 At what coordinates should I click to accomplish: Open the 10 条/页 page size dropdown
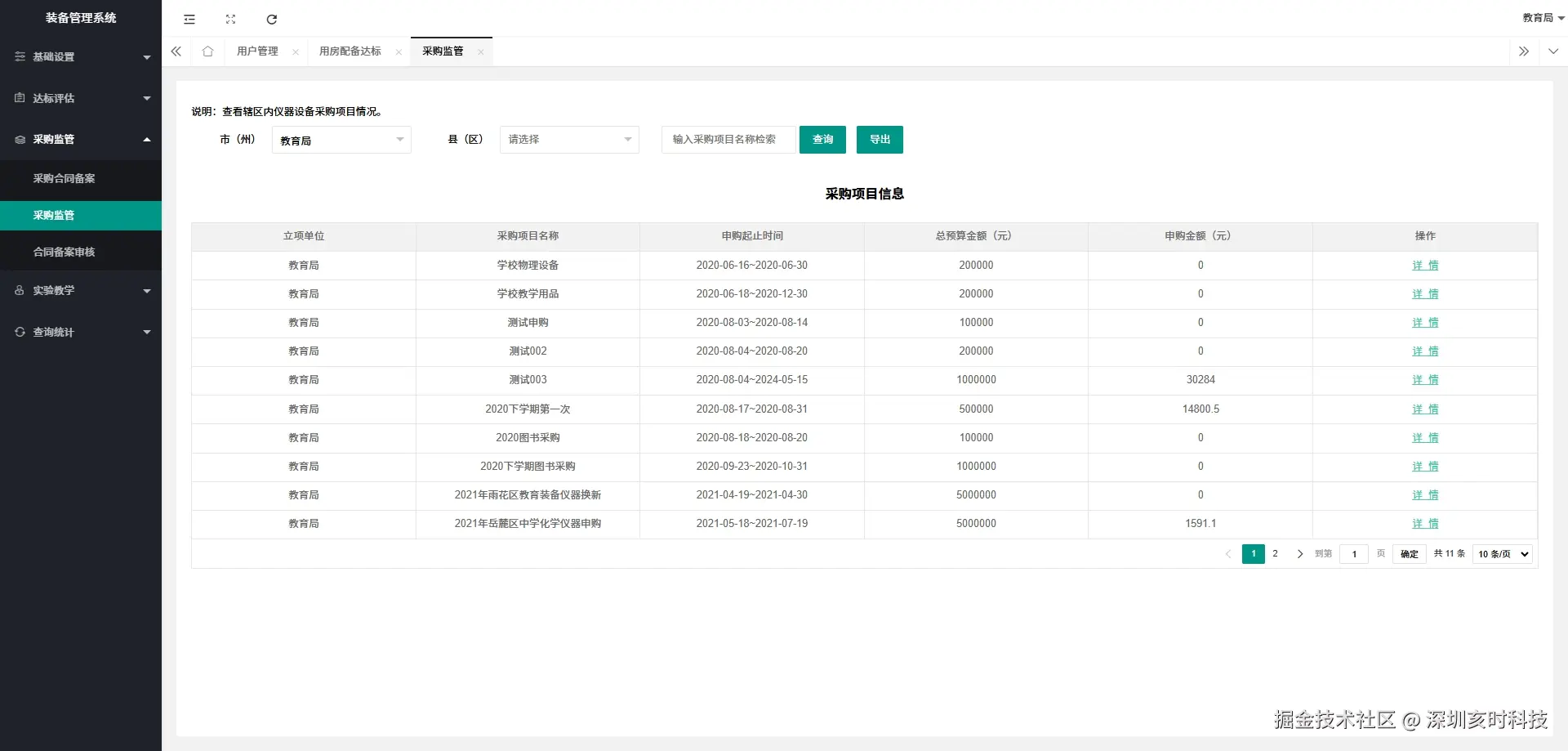click(x=1503, y=554)
